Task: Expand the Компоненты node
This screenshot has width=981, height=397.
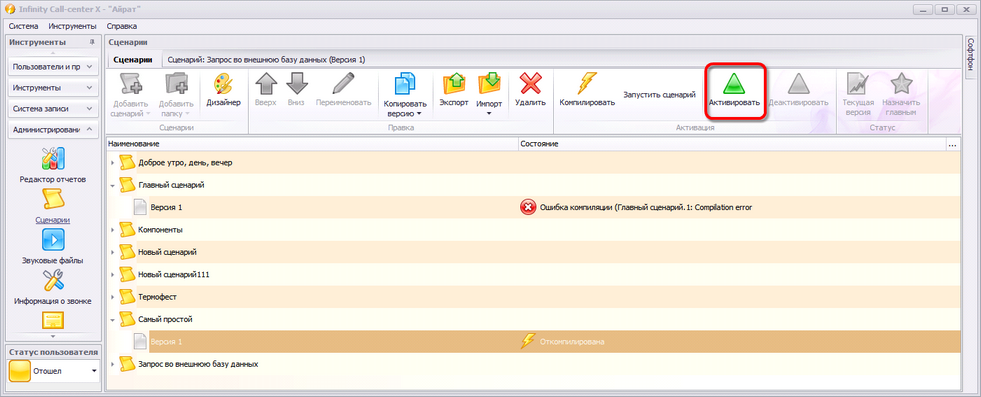Action: coord(113,229)
